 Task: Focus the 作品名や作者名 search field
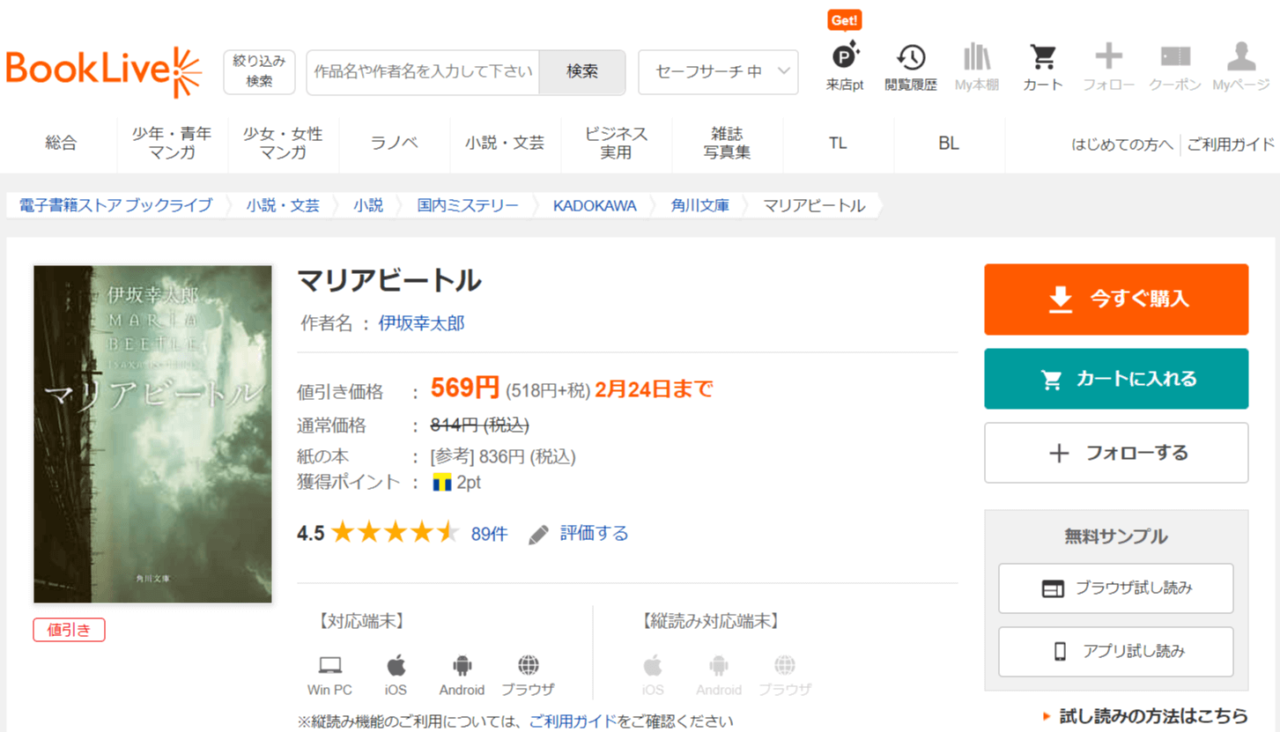pos(423,72)
